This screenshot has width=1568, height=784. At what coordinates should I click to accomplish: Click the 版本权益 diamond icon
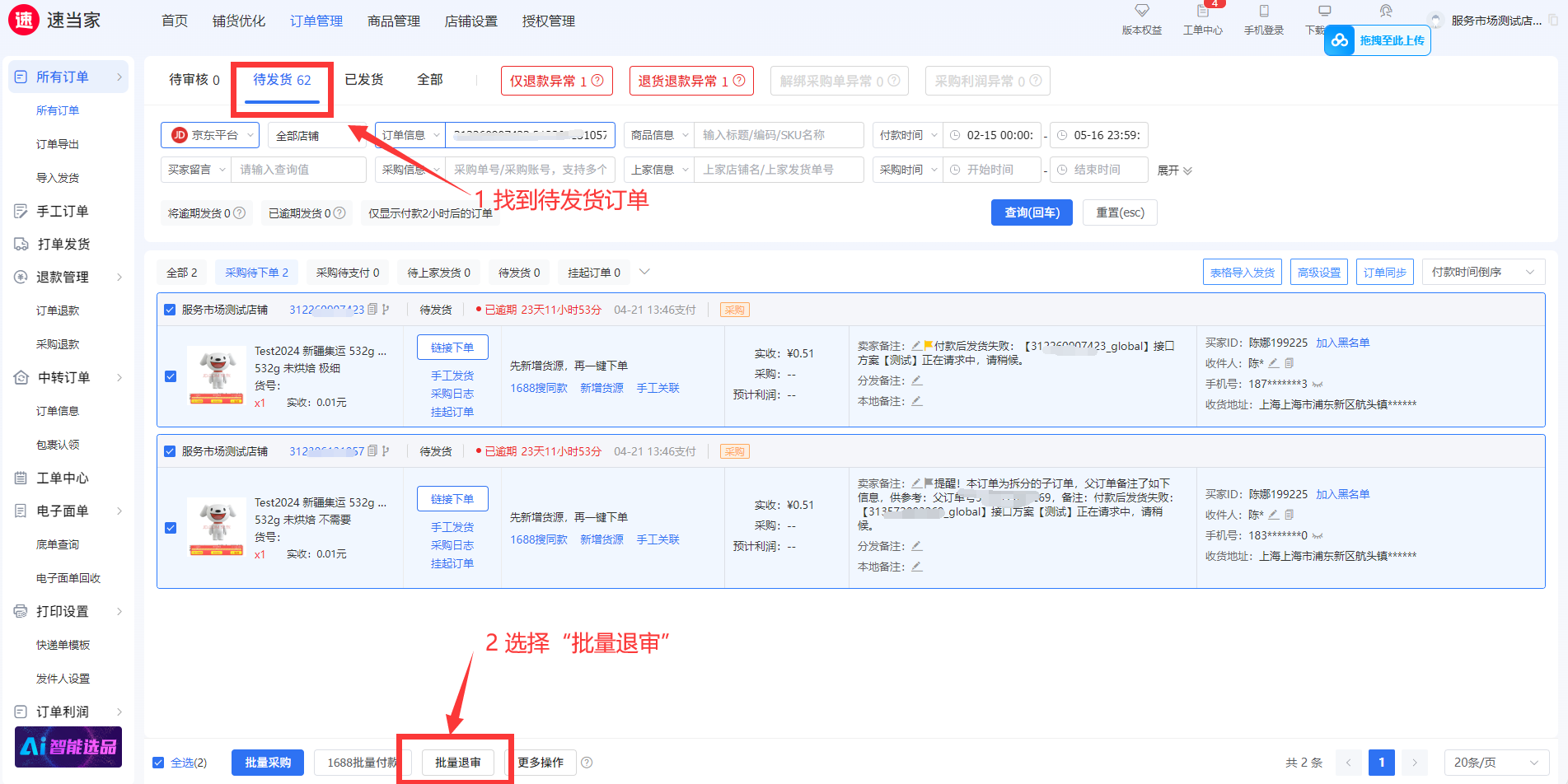tap(1141, 12)
